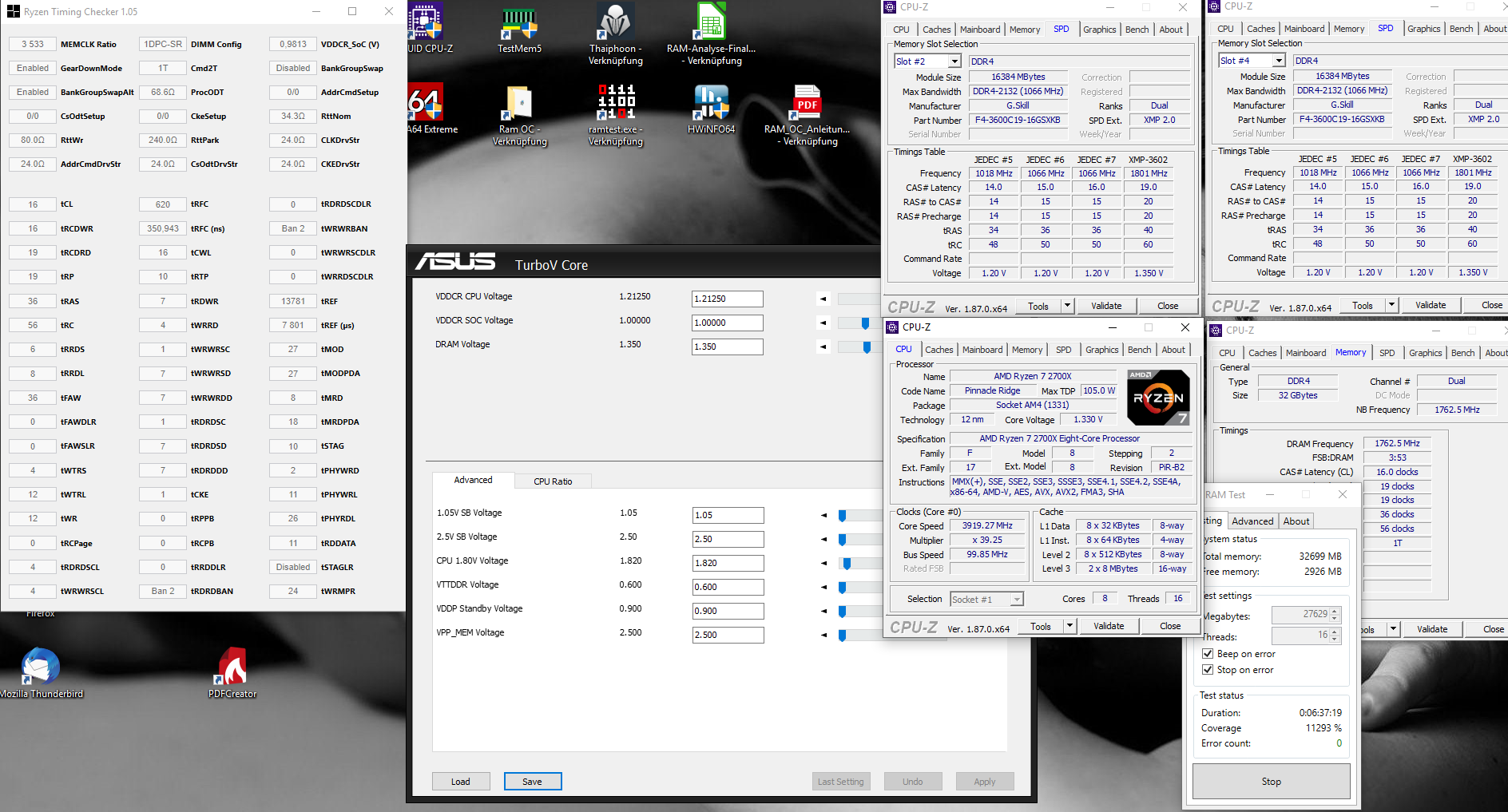Click the tRFC value 620 in Ryzen Timing Checker
1508x812 pixels.
pos(163,204)
